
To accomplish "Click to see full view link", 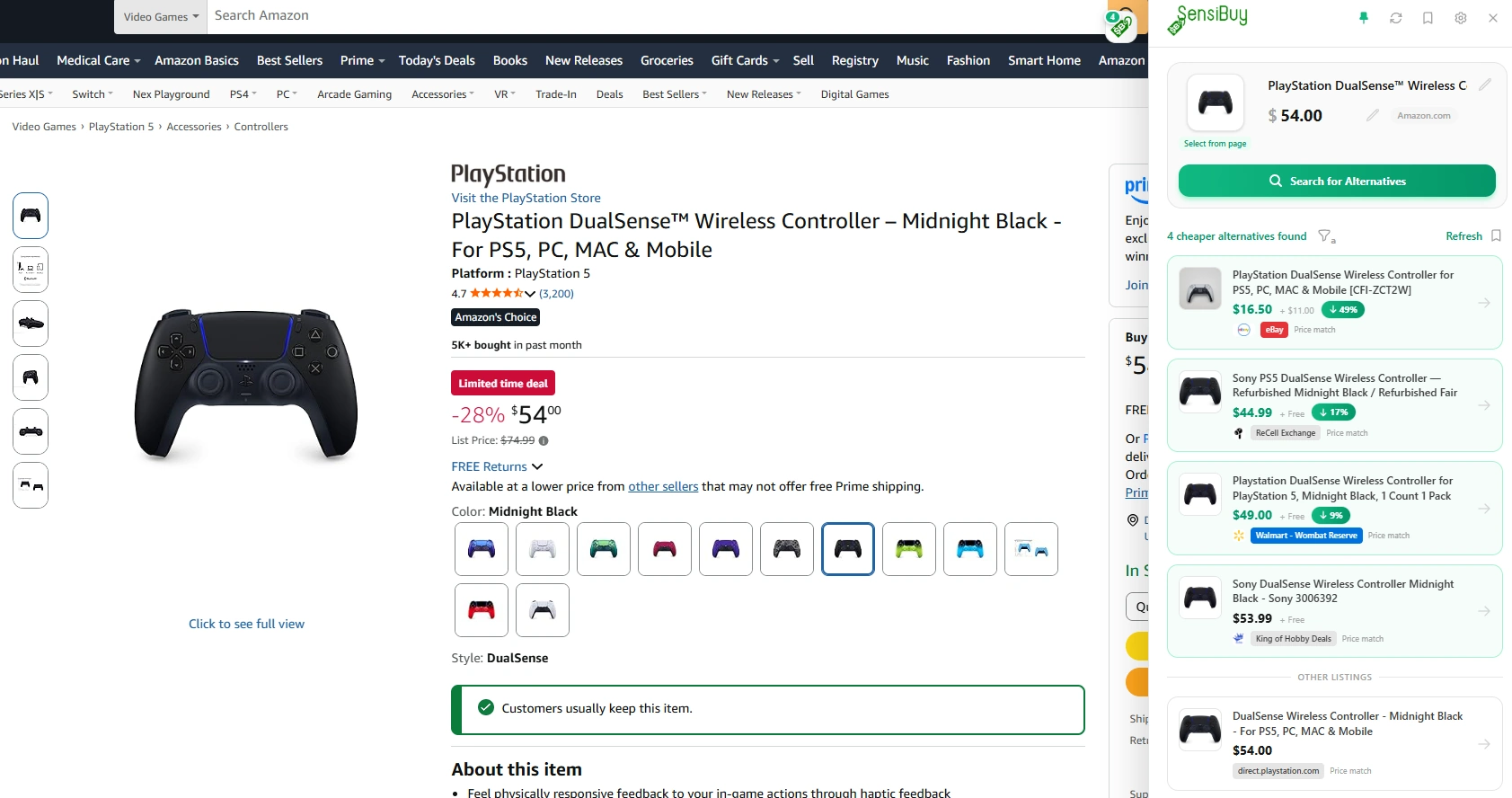I will pos(246,624).
